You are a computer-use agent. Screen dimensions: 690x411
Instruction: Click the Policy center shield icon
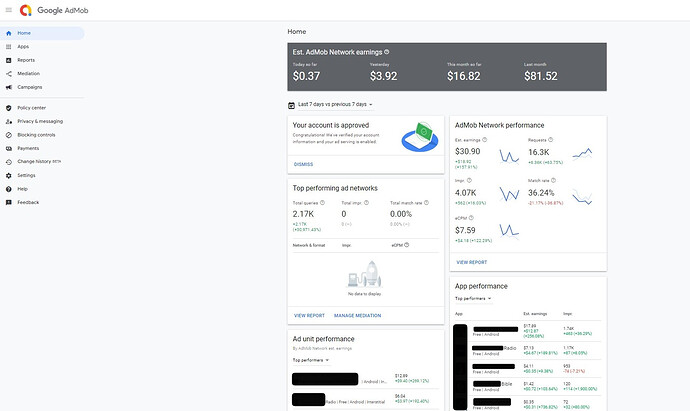coord(8,107)
